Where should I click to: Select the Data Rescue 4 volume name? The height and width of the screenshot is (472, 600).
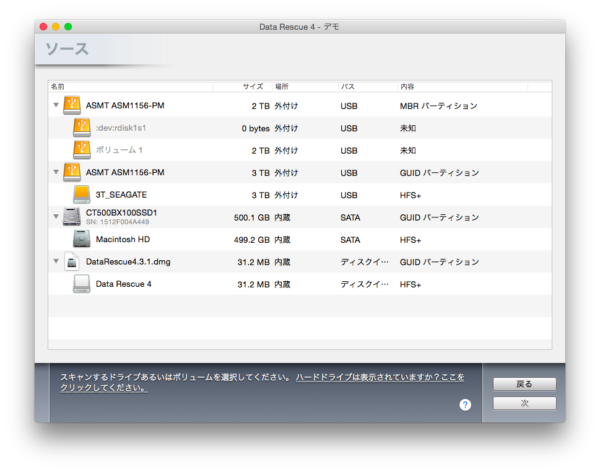pos(124,284)
